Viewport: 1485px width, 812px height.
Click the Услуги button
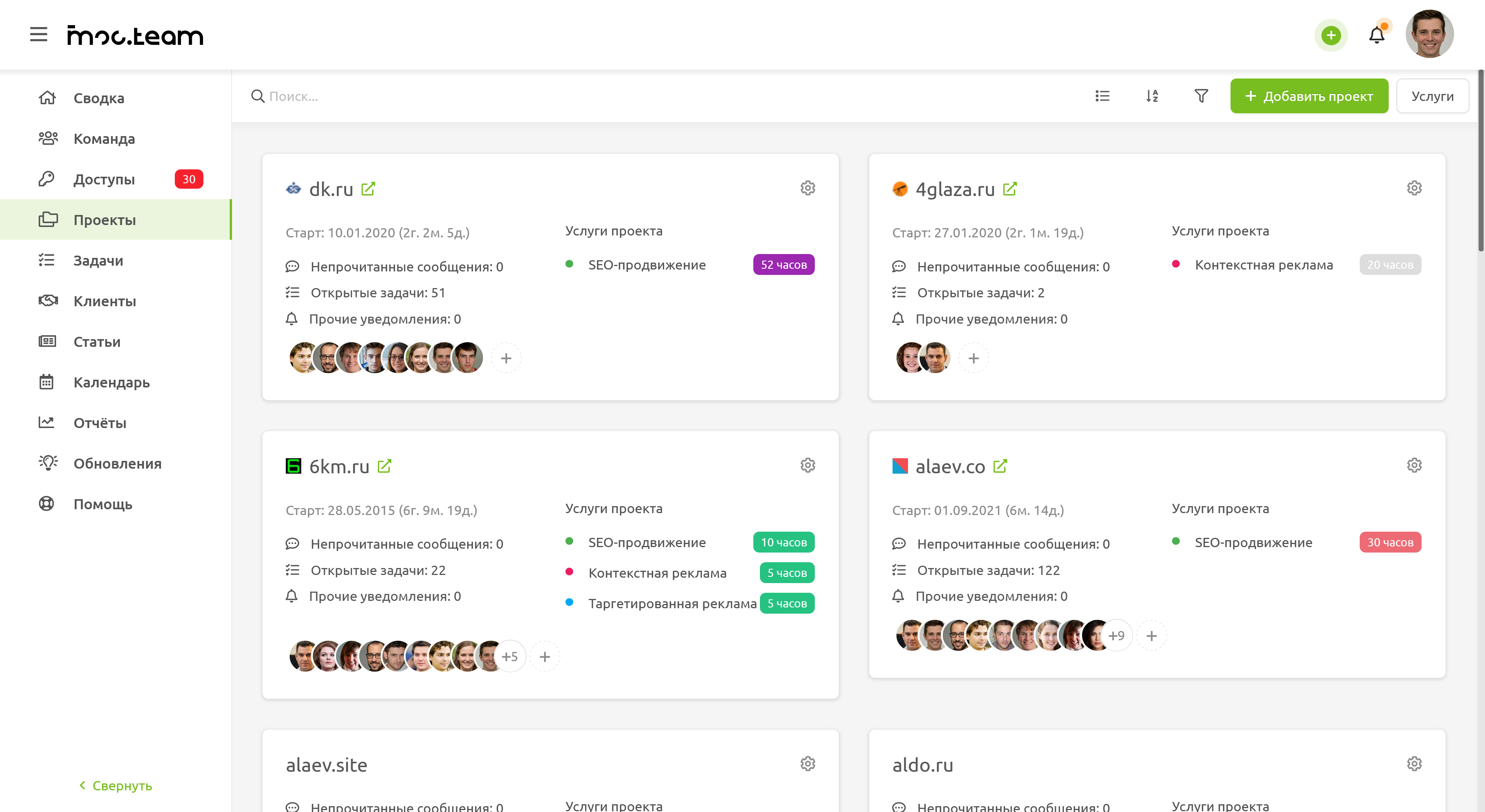1432,96
